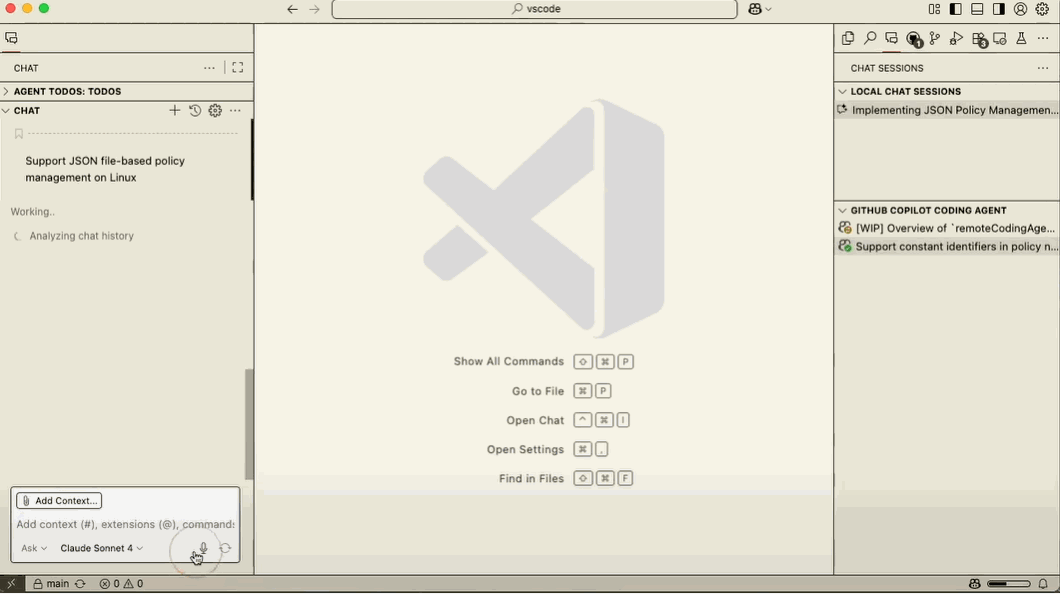Start voice chat with the microphone icon
Screen dimensions: 1060x594
click(x=203, y=548)
